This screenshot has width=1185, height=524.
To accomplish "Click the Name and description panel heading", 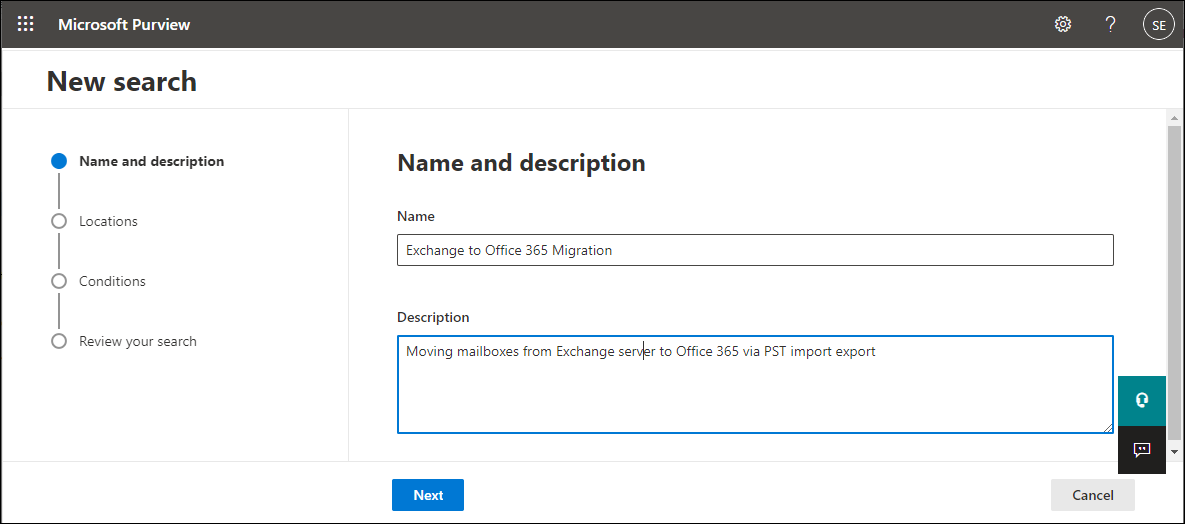I will pyautogui.click(x=521, y=163).
